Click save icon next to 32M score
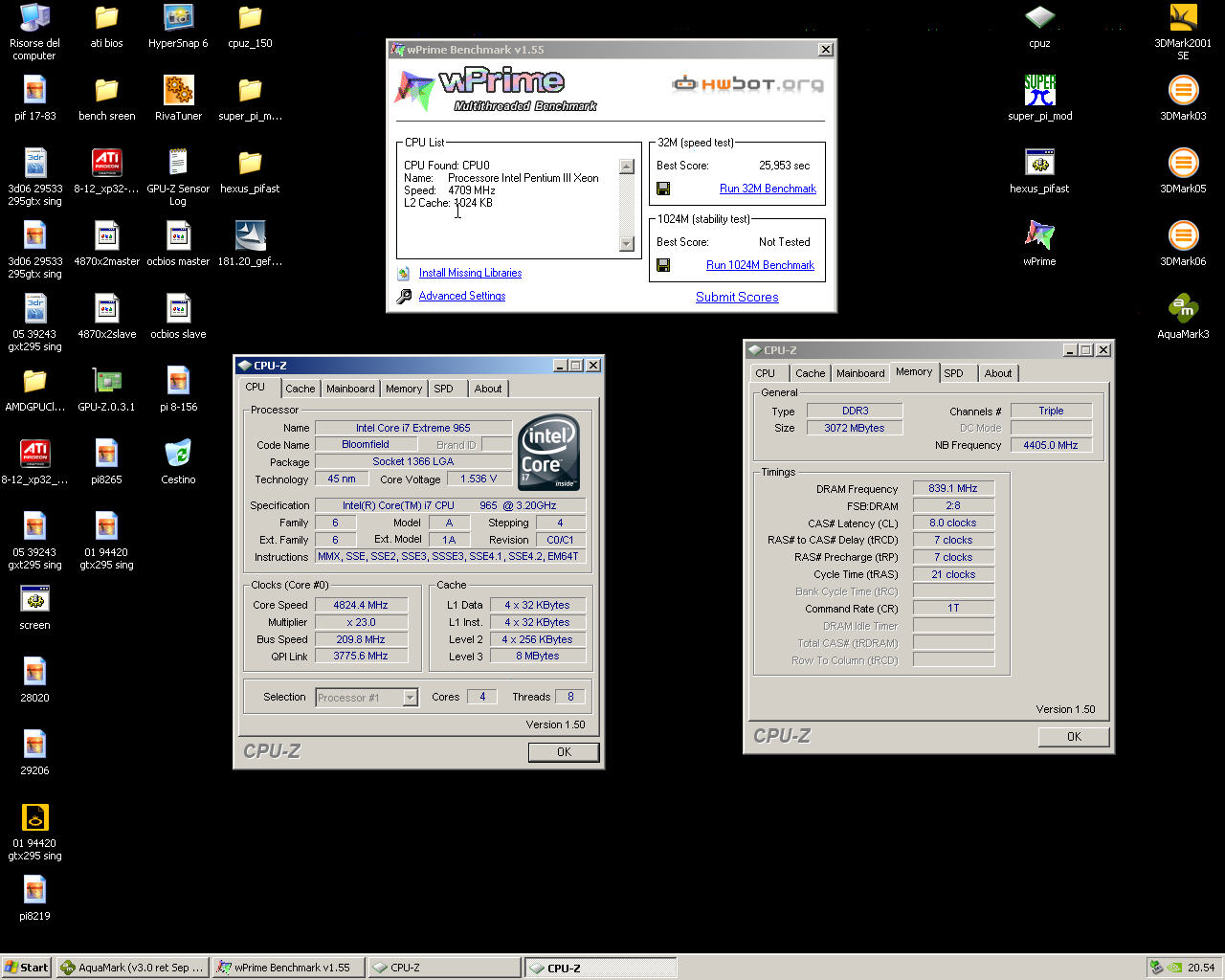Image resolution: width=1225 pixels, height=980 pixels. click(x=663, y=189)
